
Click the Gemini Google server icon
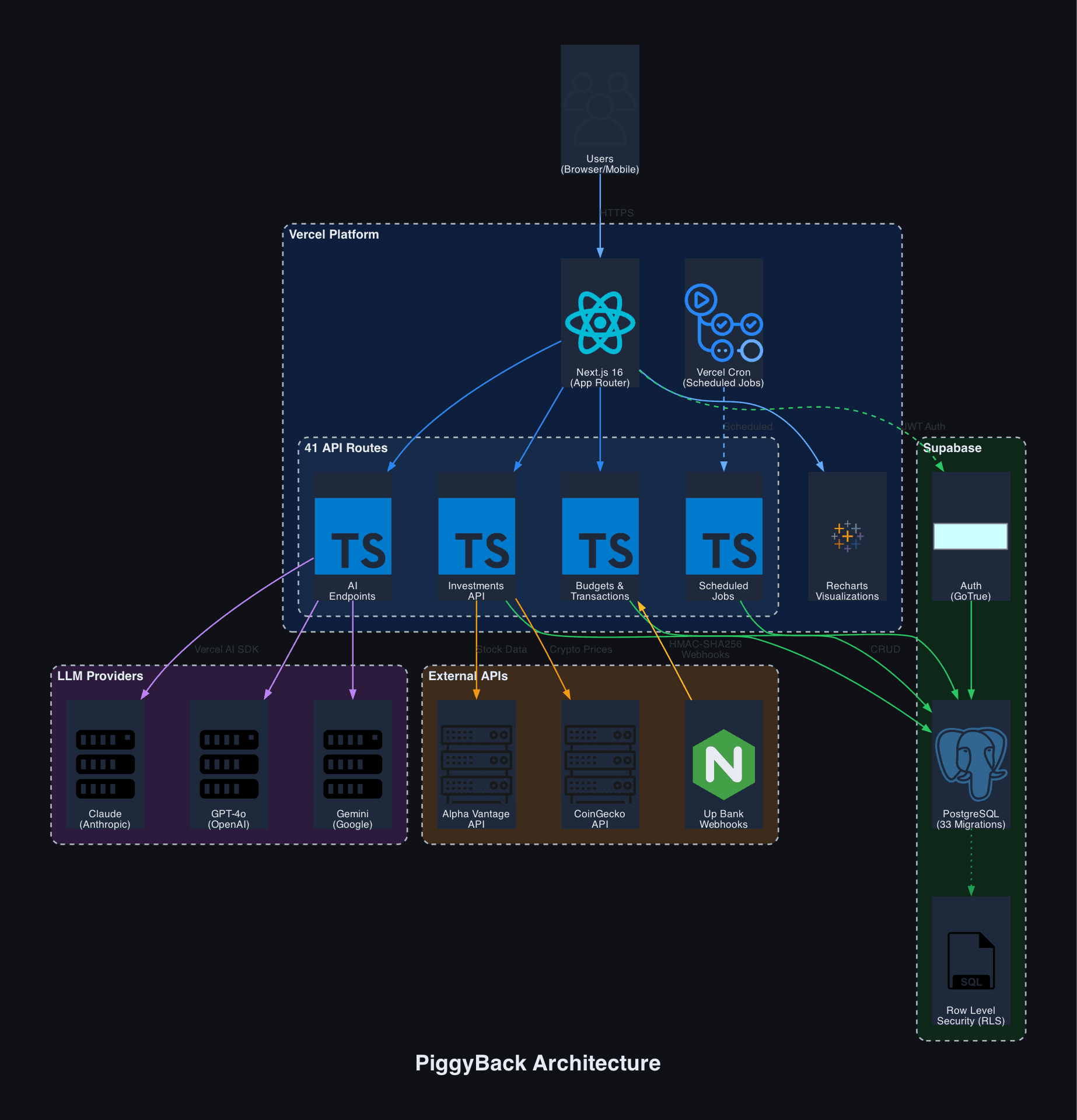(352, 763)
